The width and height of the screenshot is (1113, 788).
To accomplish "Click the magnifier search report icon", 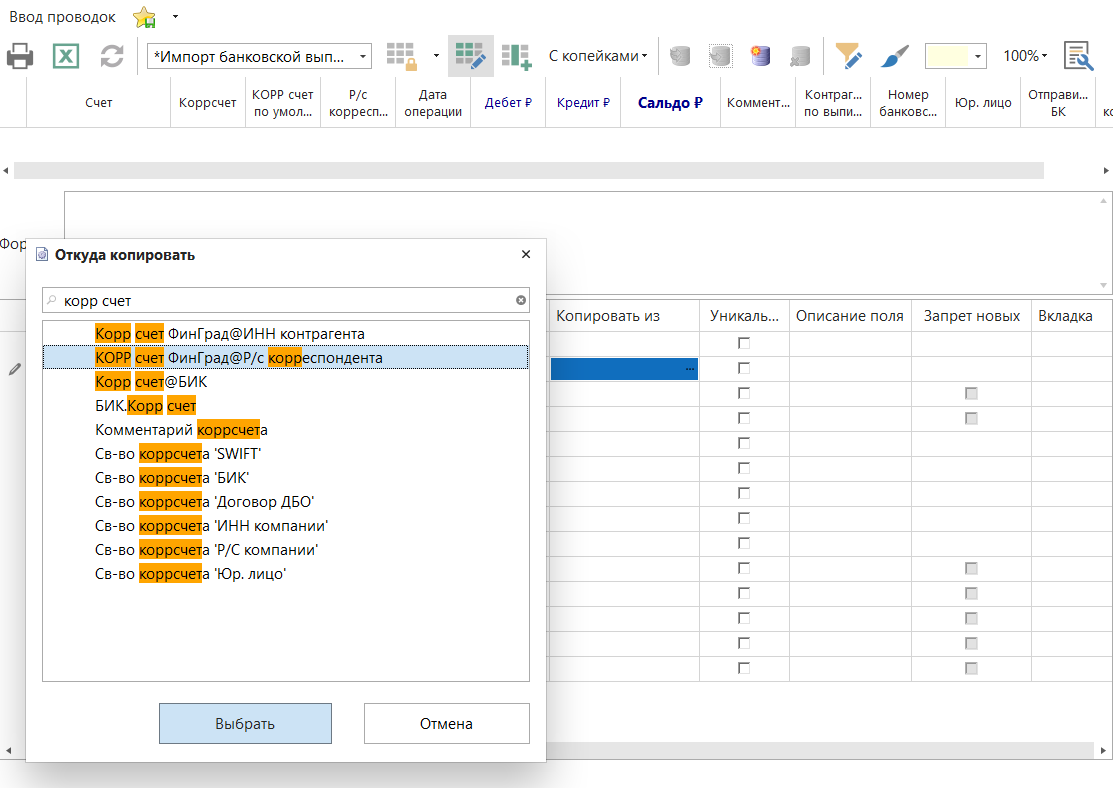I will pyautogui.click(x=1077, y=56).
